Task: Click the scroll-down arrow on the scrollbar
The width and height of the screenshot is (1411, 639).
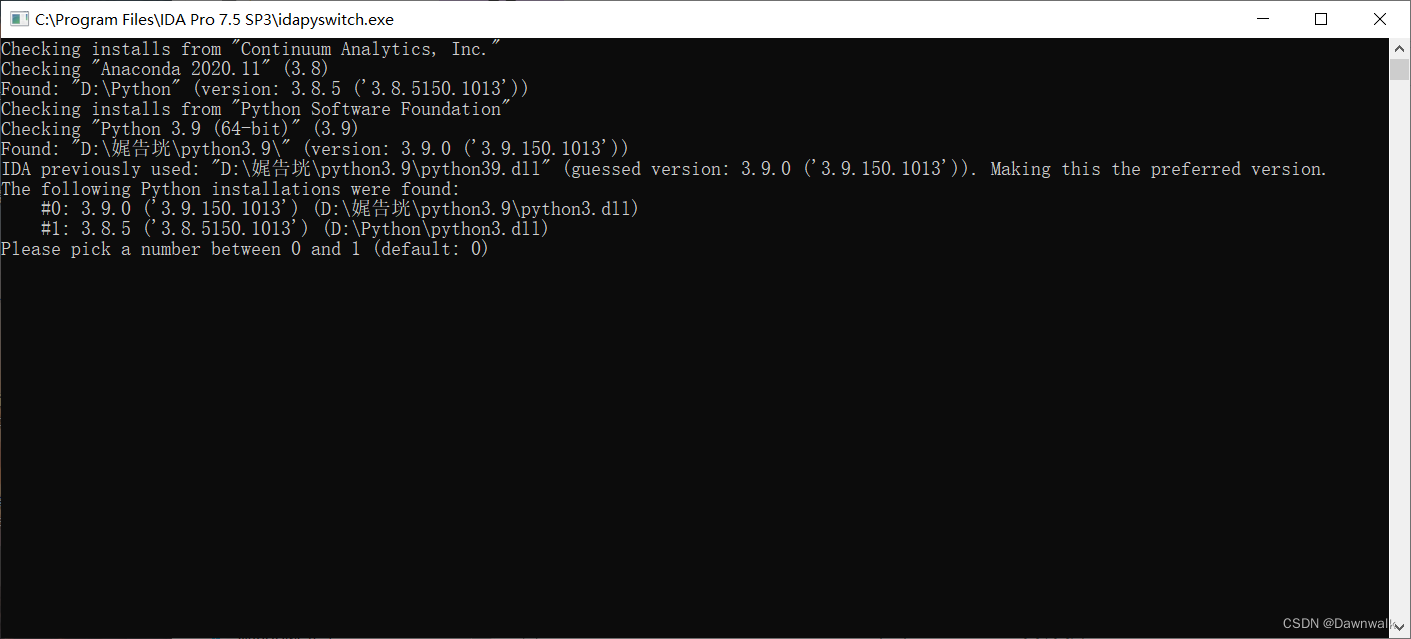Action: tap(1401, 629)
